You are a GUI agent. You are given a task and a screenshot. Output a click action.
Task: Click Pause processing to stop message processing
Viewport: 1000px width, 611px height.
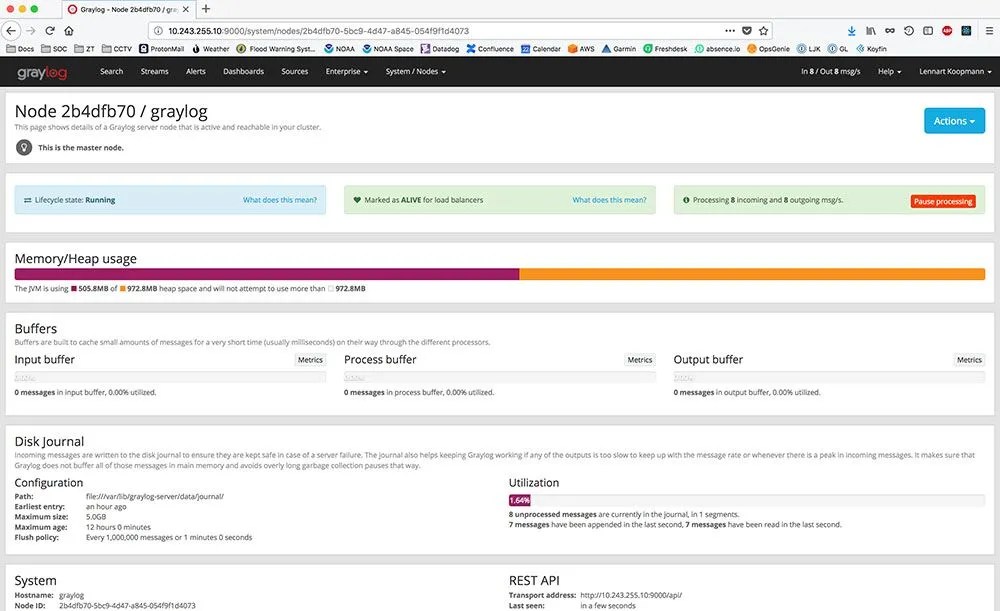pyautogui.click(x=944, y=200)
